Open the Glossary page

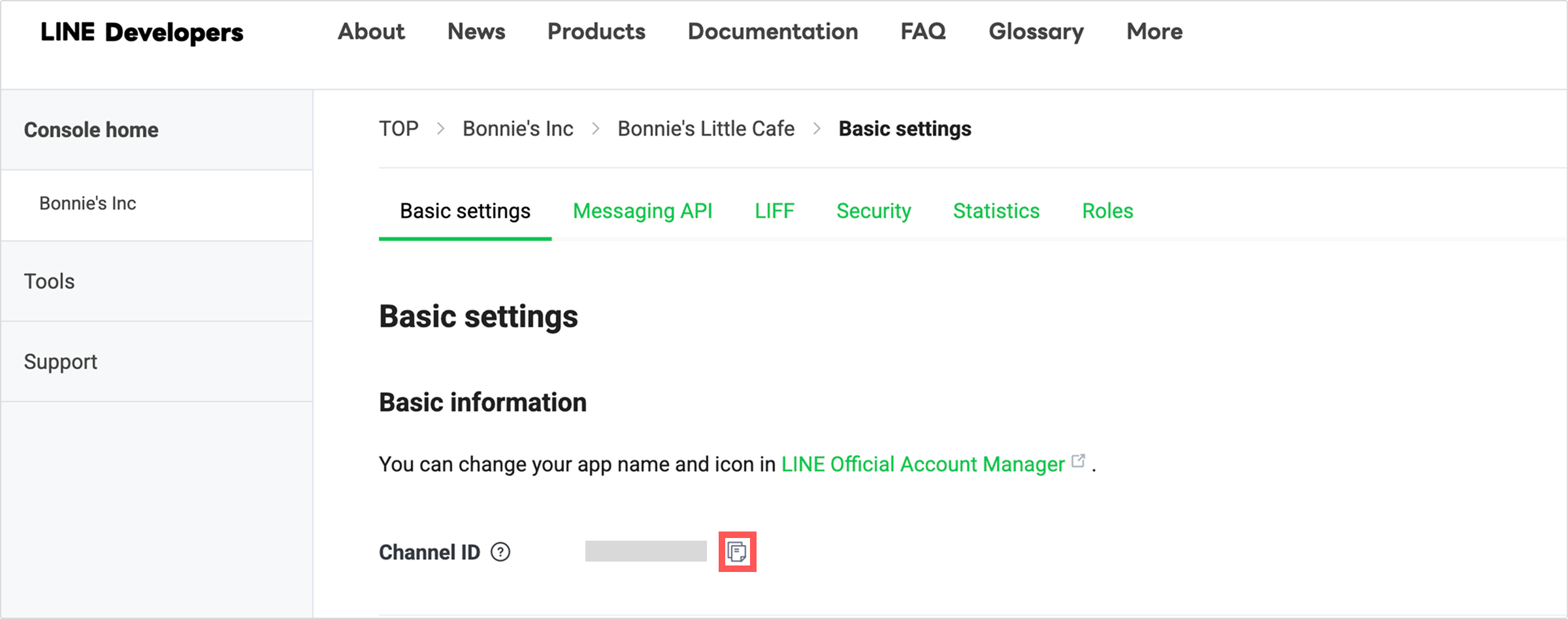click(1036, 31)
